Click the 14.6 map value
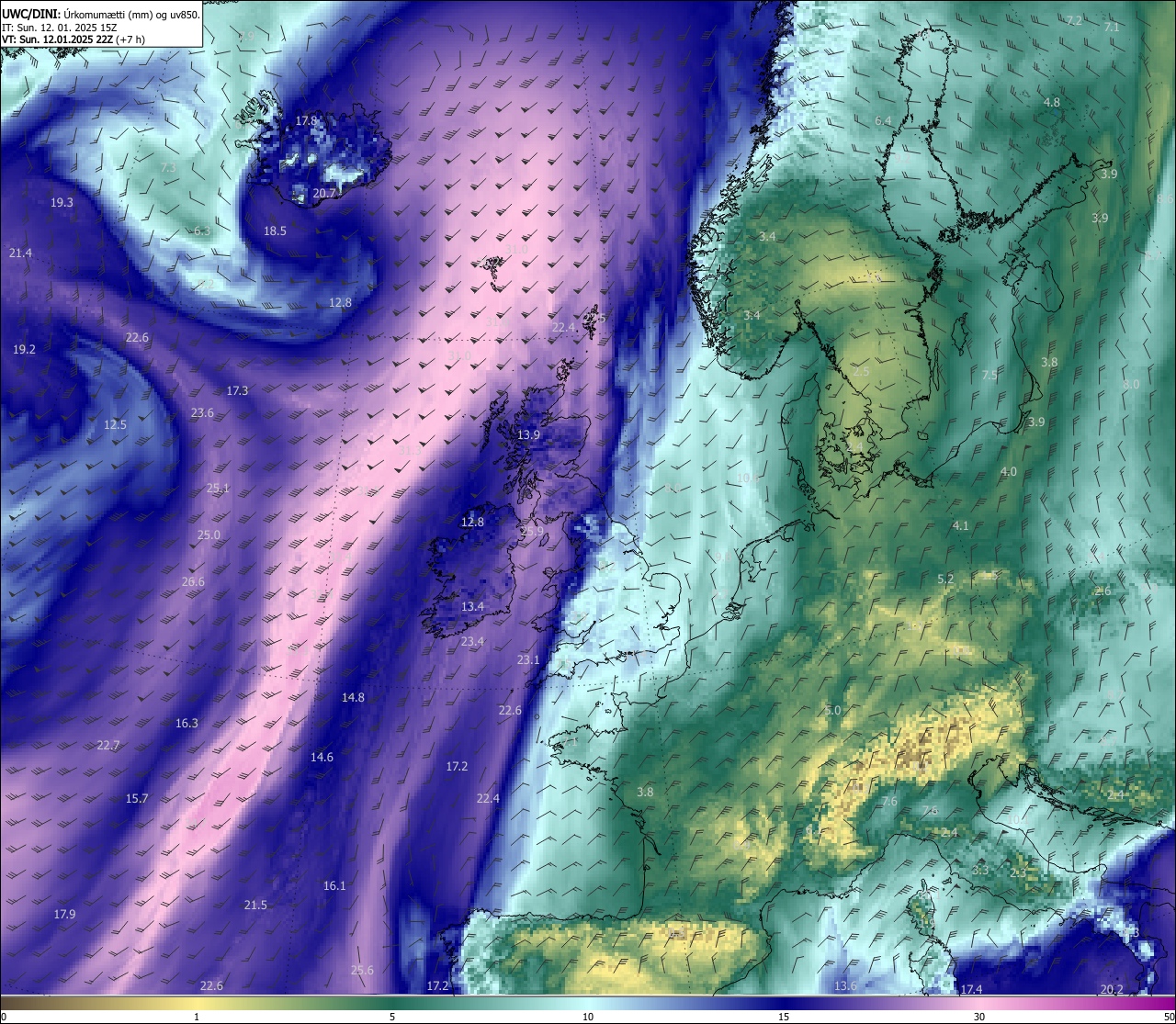Image resolution: width=1176 pixels, height=1024 pixels. [322, 758]
